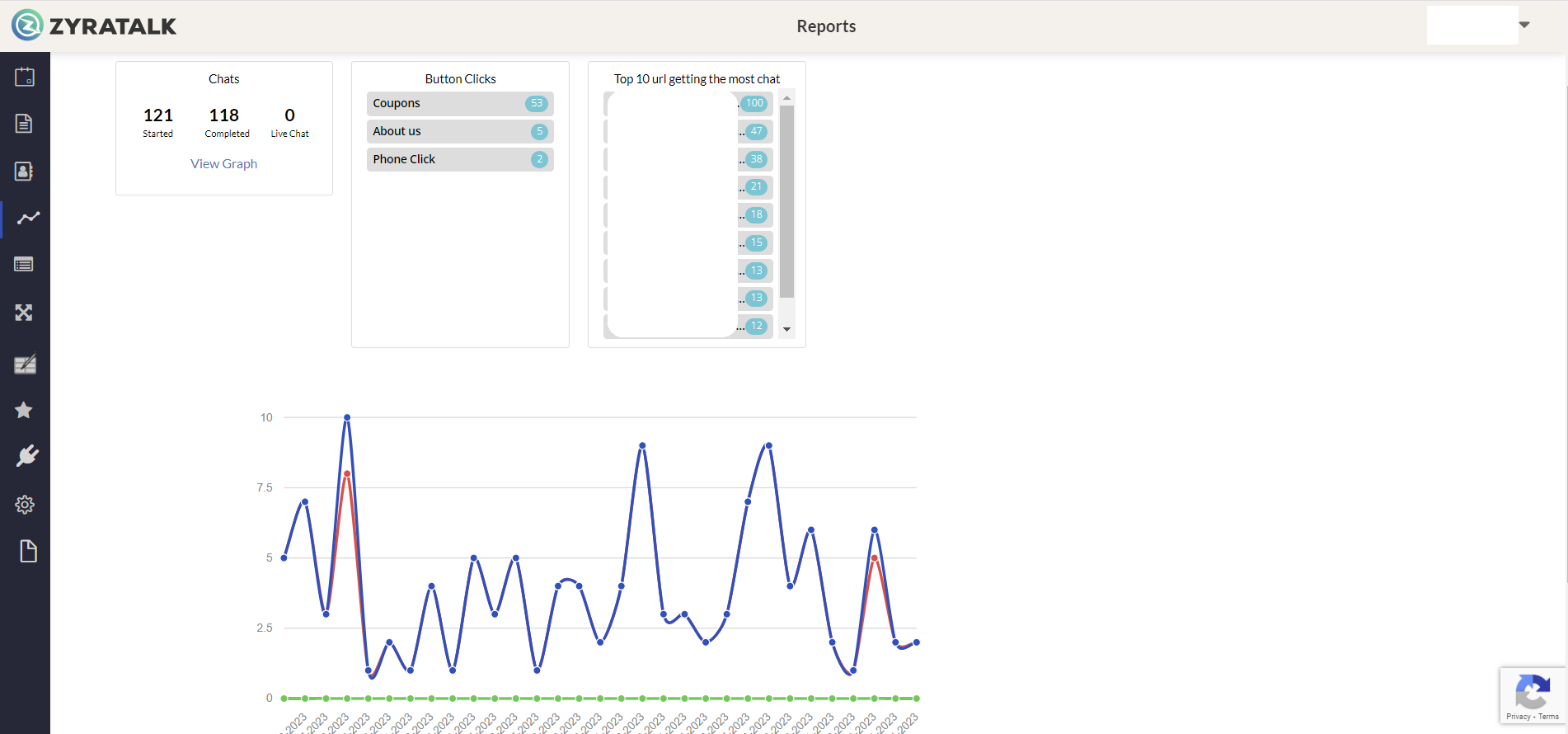Click the chart peak point at 10

tap(347, 417)
